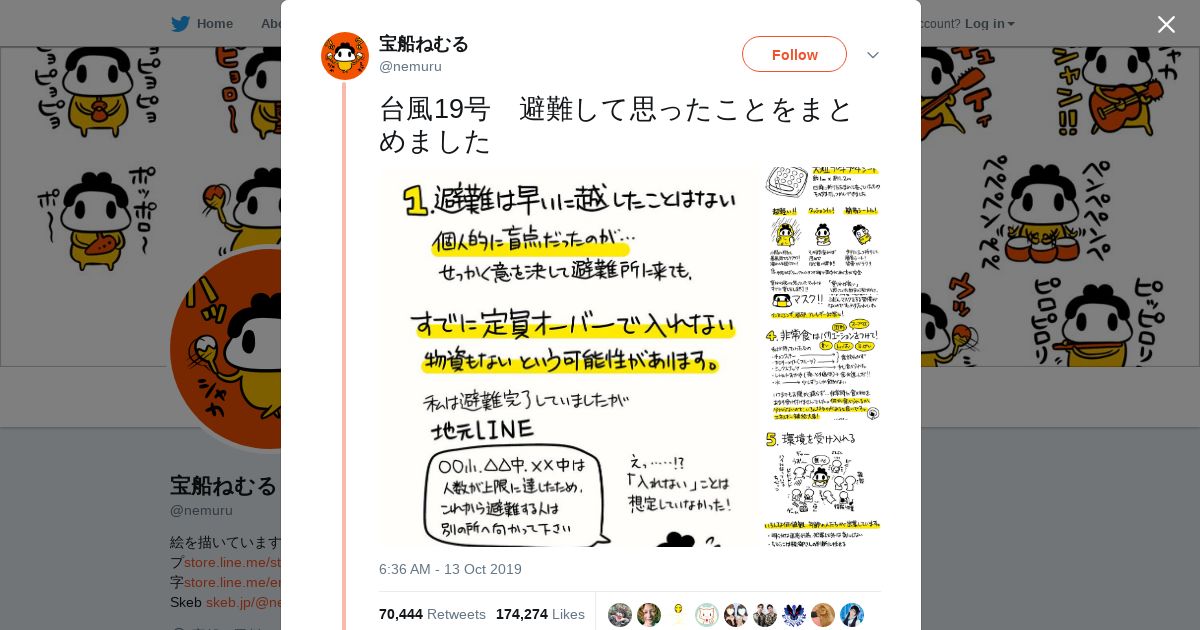
Task: Click the last liker avatar
Action: (x=852, y=615)
